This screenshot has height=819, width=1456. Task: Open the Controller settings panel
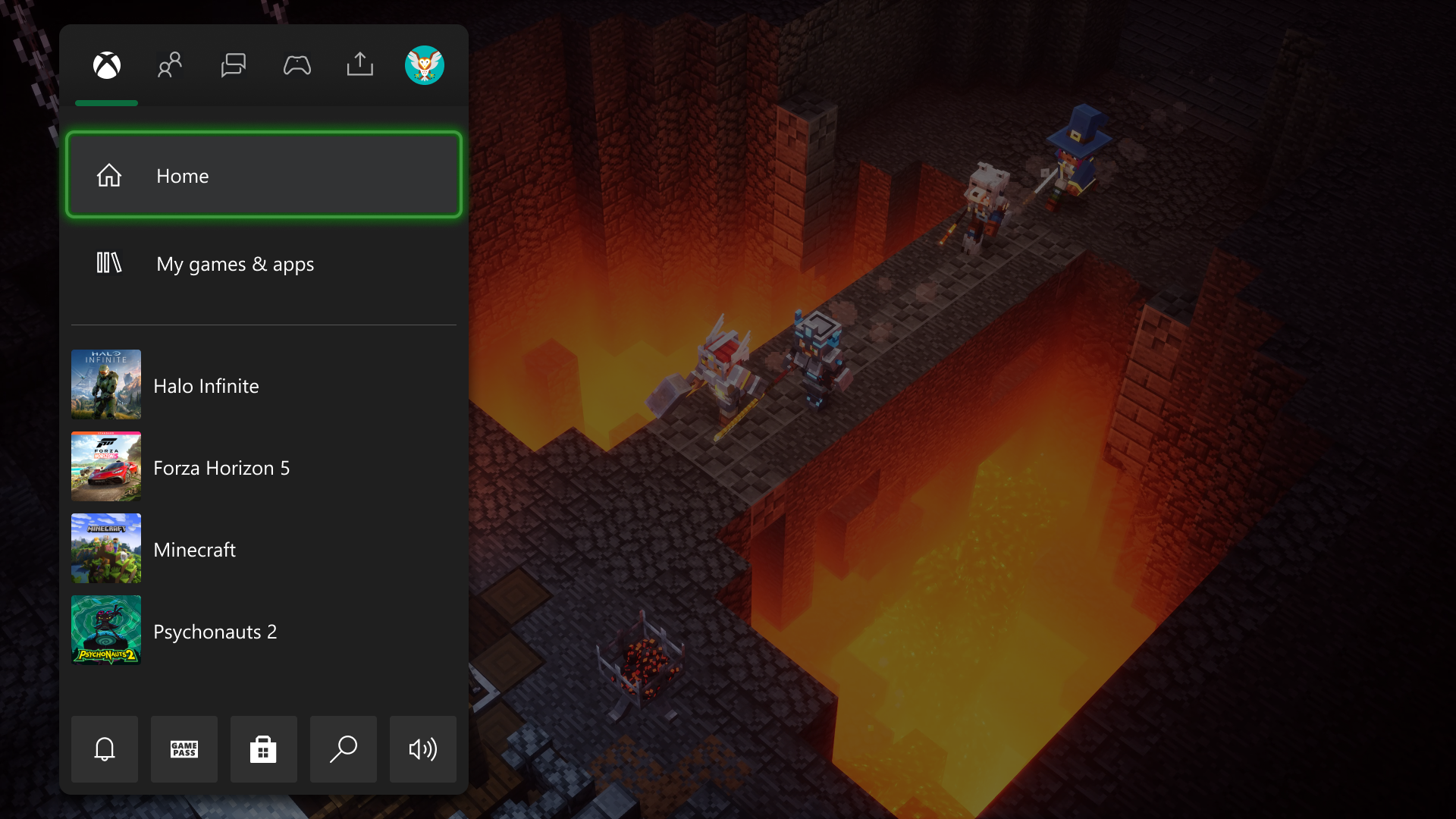pyautogui.click(x=297, y=65)
